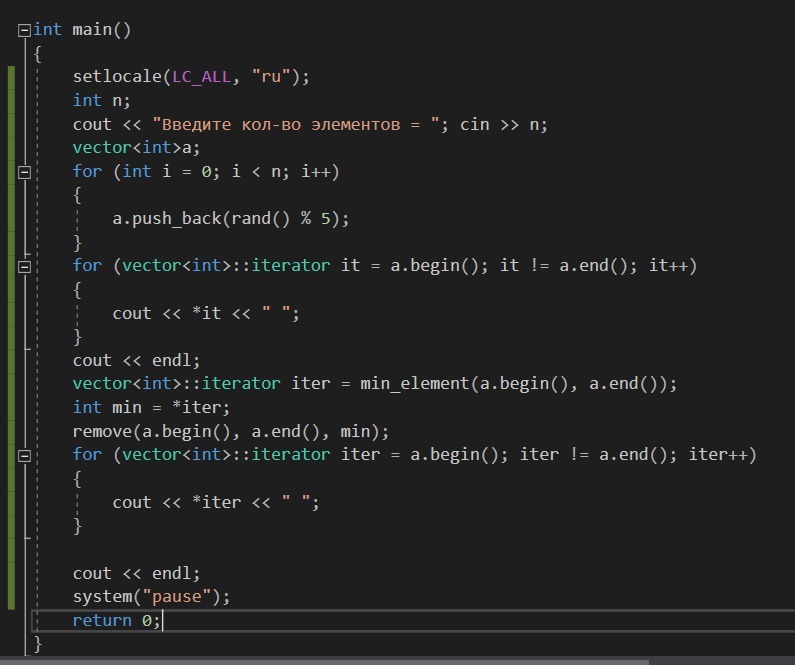Place cursor on "int min = *iter;"
795x665 pixels.
(150, 407)
